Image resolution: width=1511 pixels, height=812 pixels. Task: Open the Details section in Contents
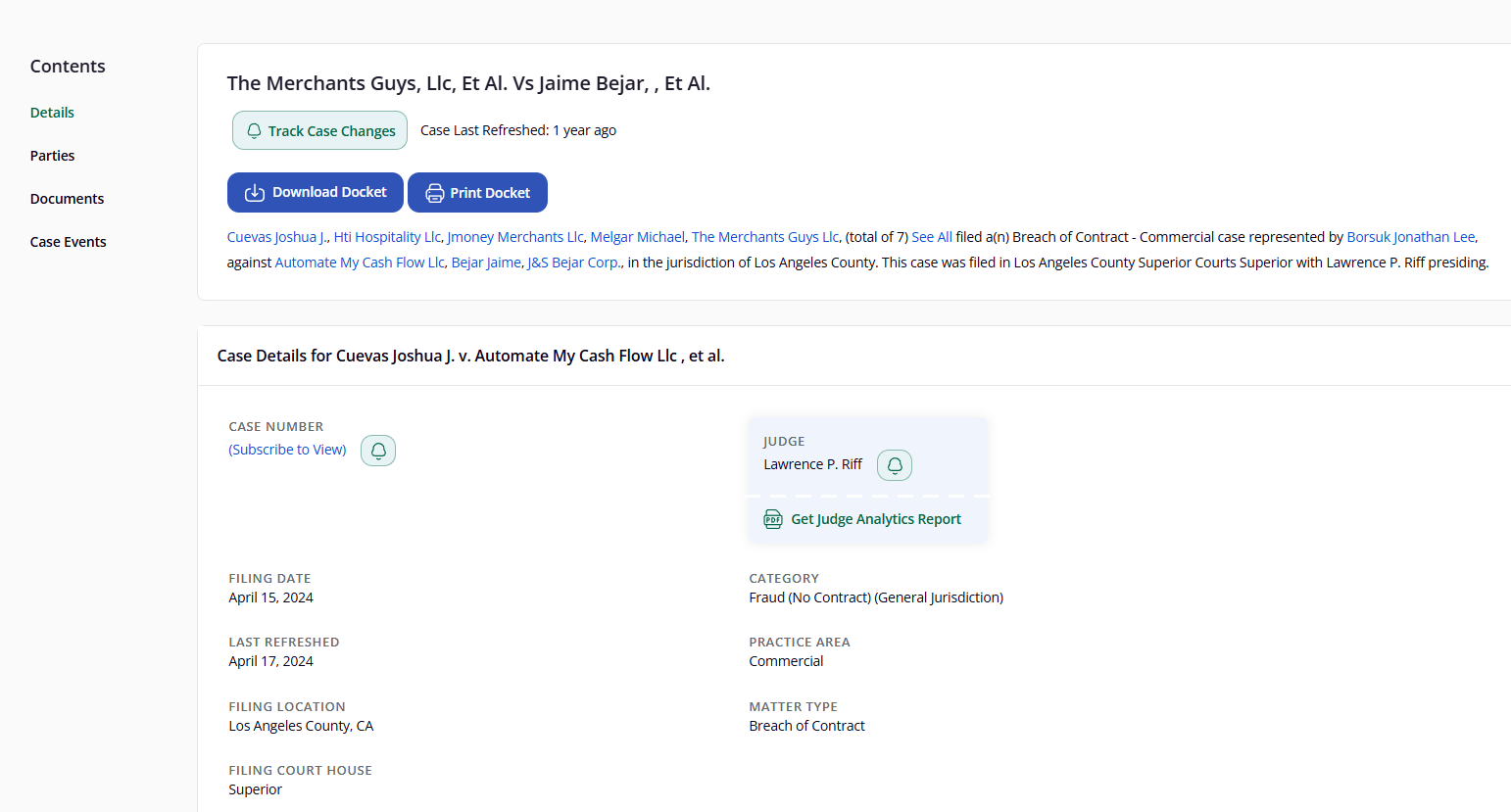coord(52,113)
